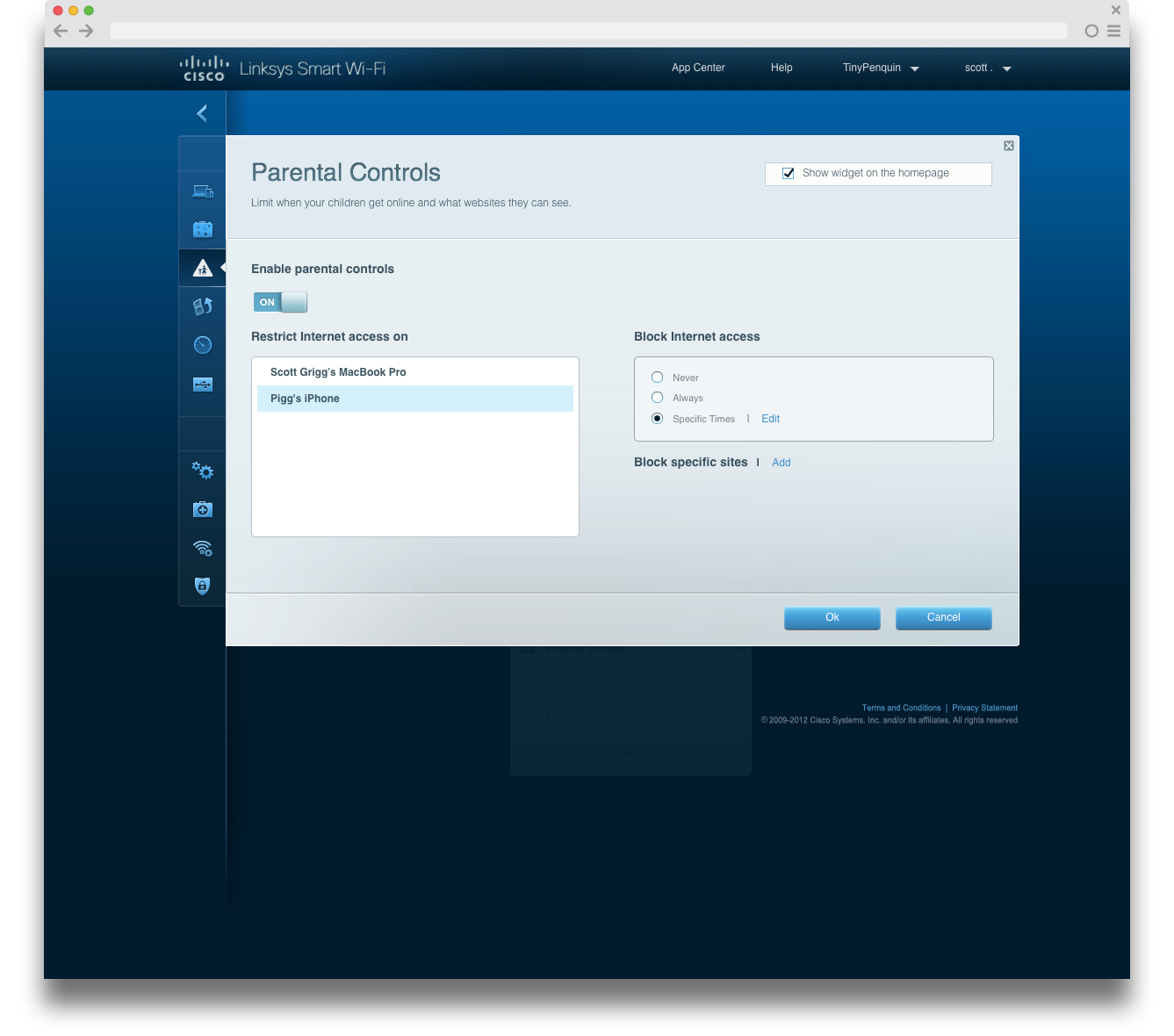Image resolution: width=1174 pixels, height=1036 pixels.
Task: Uncheck Show widget on the homepage
Action: 789,173
